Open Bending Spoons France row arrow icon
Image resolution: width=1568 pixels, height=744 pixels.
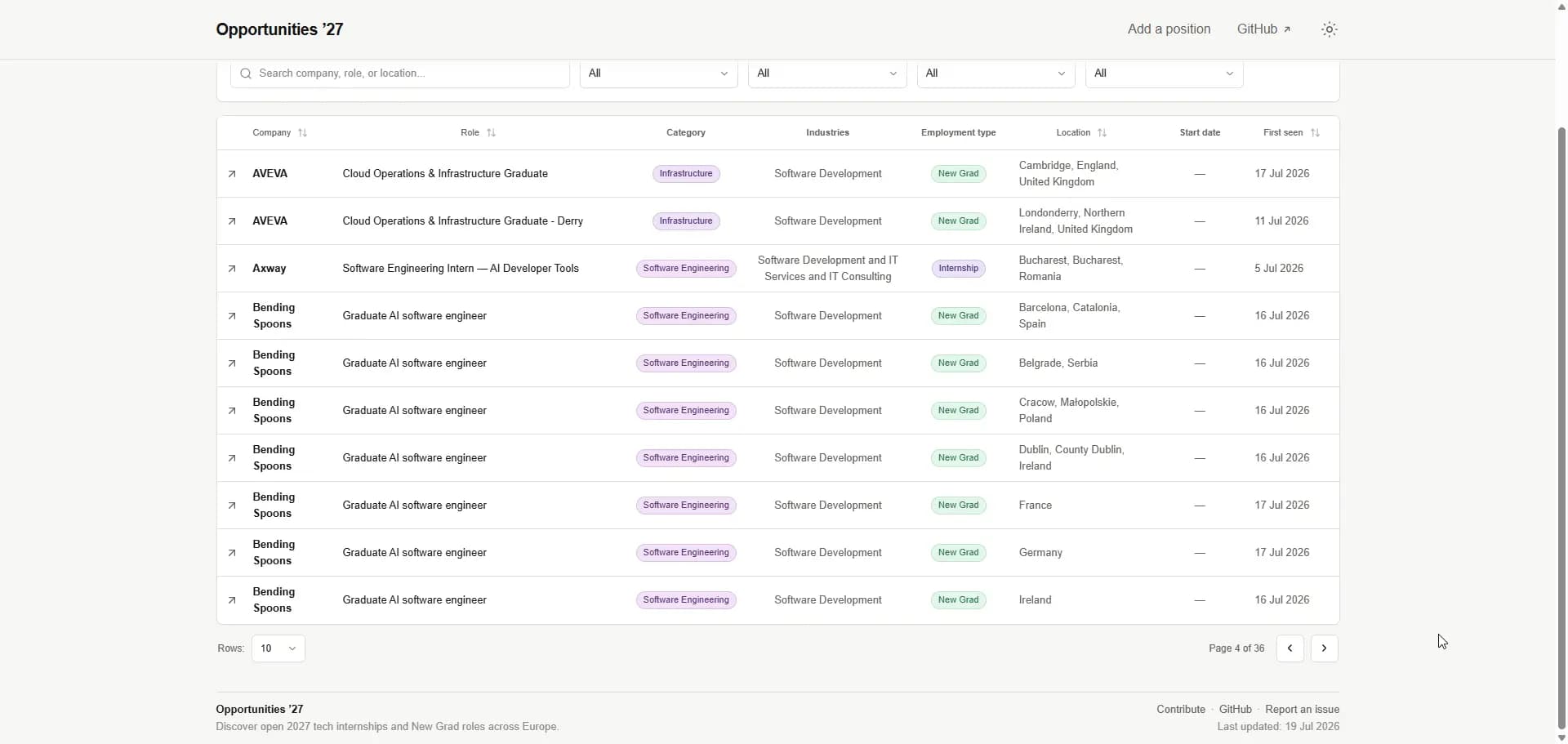pos(232,506)
